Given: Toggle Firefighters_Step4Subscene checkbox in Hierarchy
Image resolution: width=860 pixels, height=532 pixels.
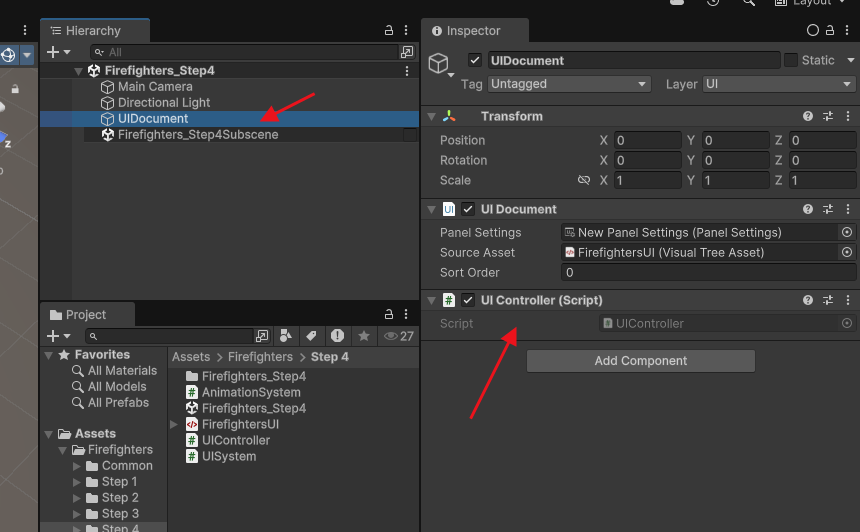Looking at the screenshot, I should (x=410, y=135).
